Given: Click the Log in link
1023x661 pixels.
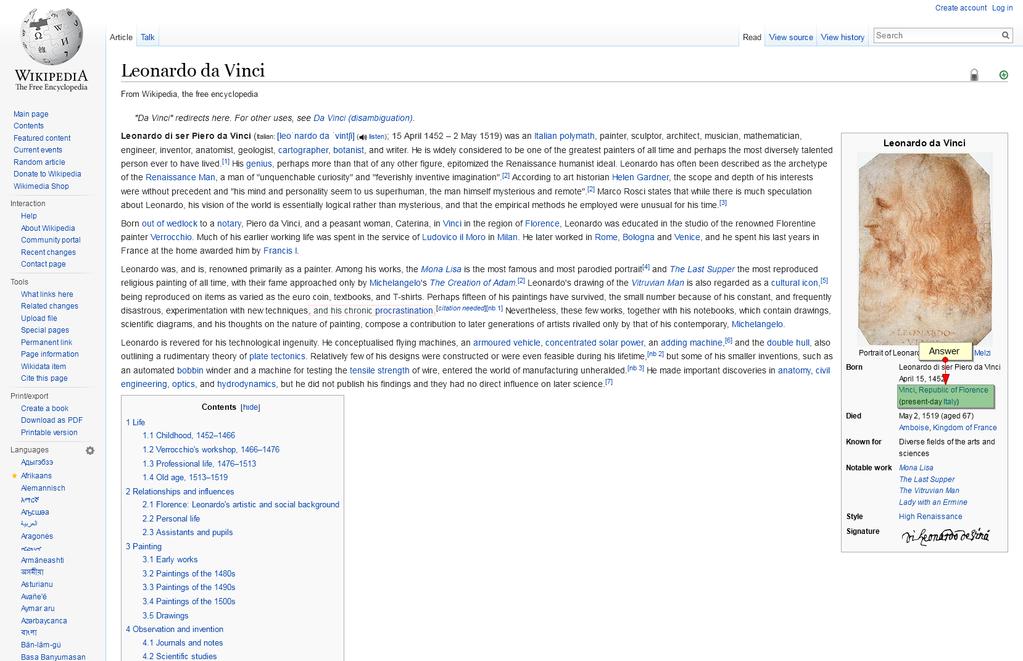Looking at the screenshot, I should [1002, 8].
